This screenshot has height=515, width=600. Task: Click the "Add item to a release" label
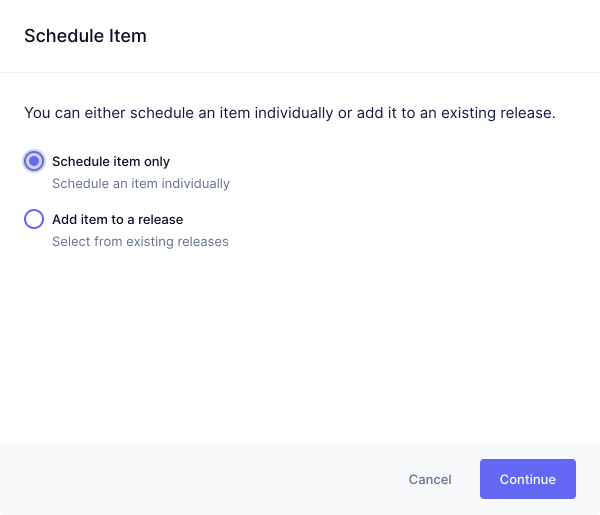tap(117, 219)
